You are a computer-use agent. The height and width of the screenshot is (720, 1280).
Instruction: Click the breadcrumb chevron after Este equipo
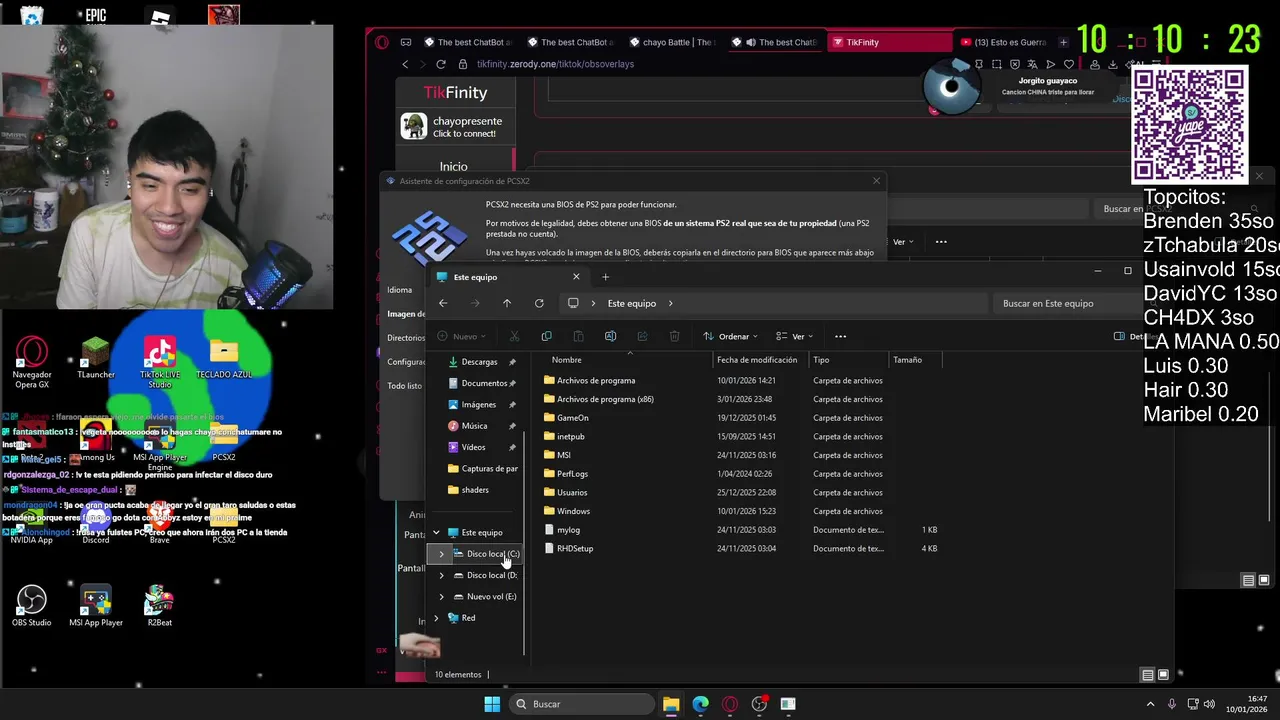[671, 303]
